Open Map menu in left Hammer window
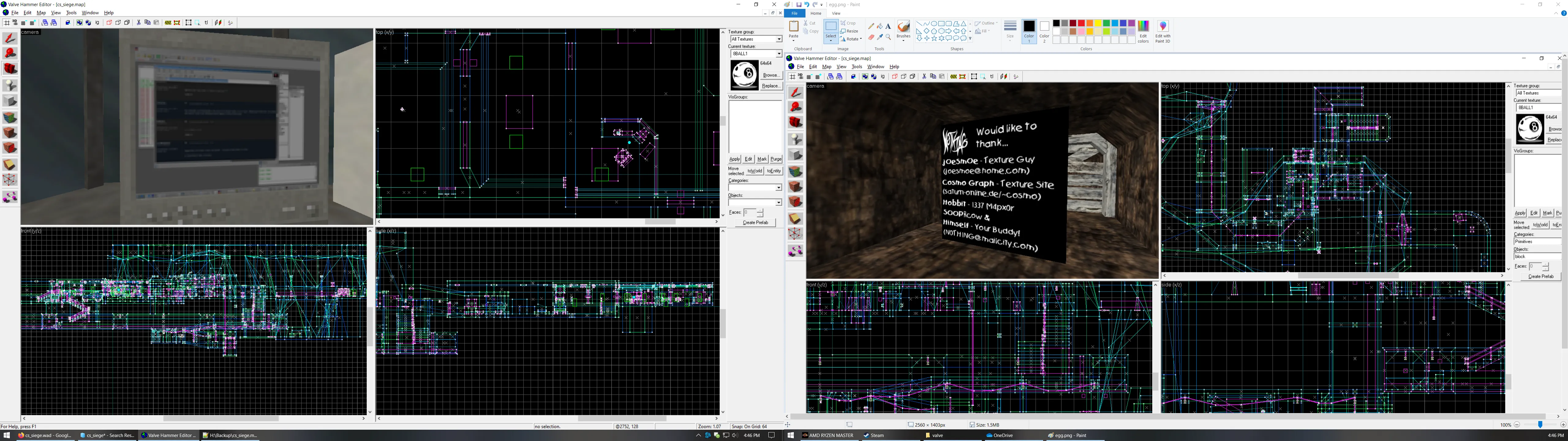Viewport: 1568px width, 441px height. pos(41,13)
